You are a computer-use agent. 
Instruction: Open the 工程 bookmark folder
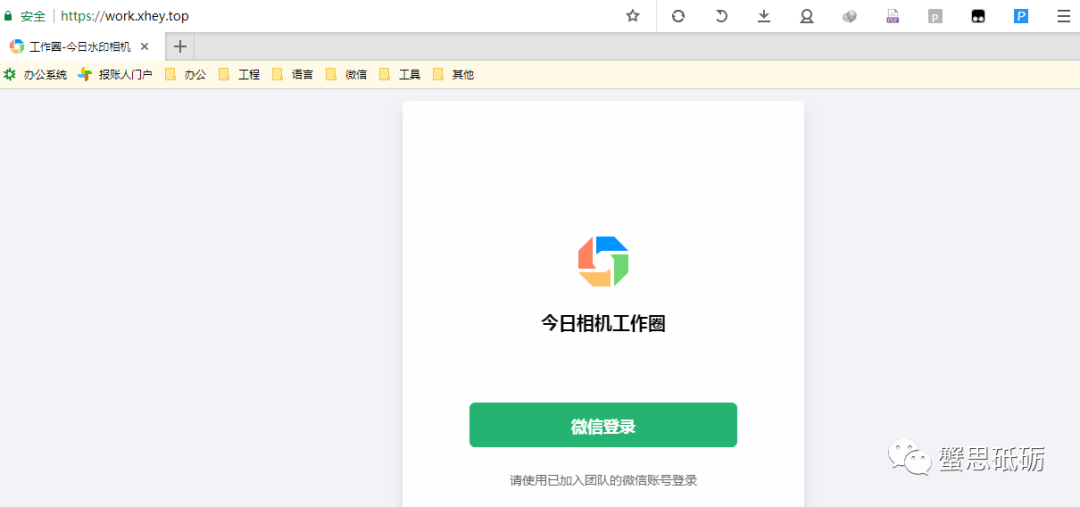tap(240, 74)
